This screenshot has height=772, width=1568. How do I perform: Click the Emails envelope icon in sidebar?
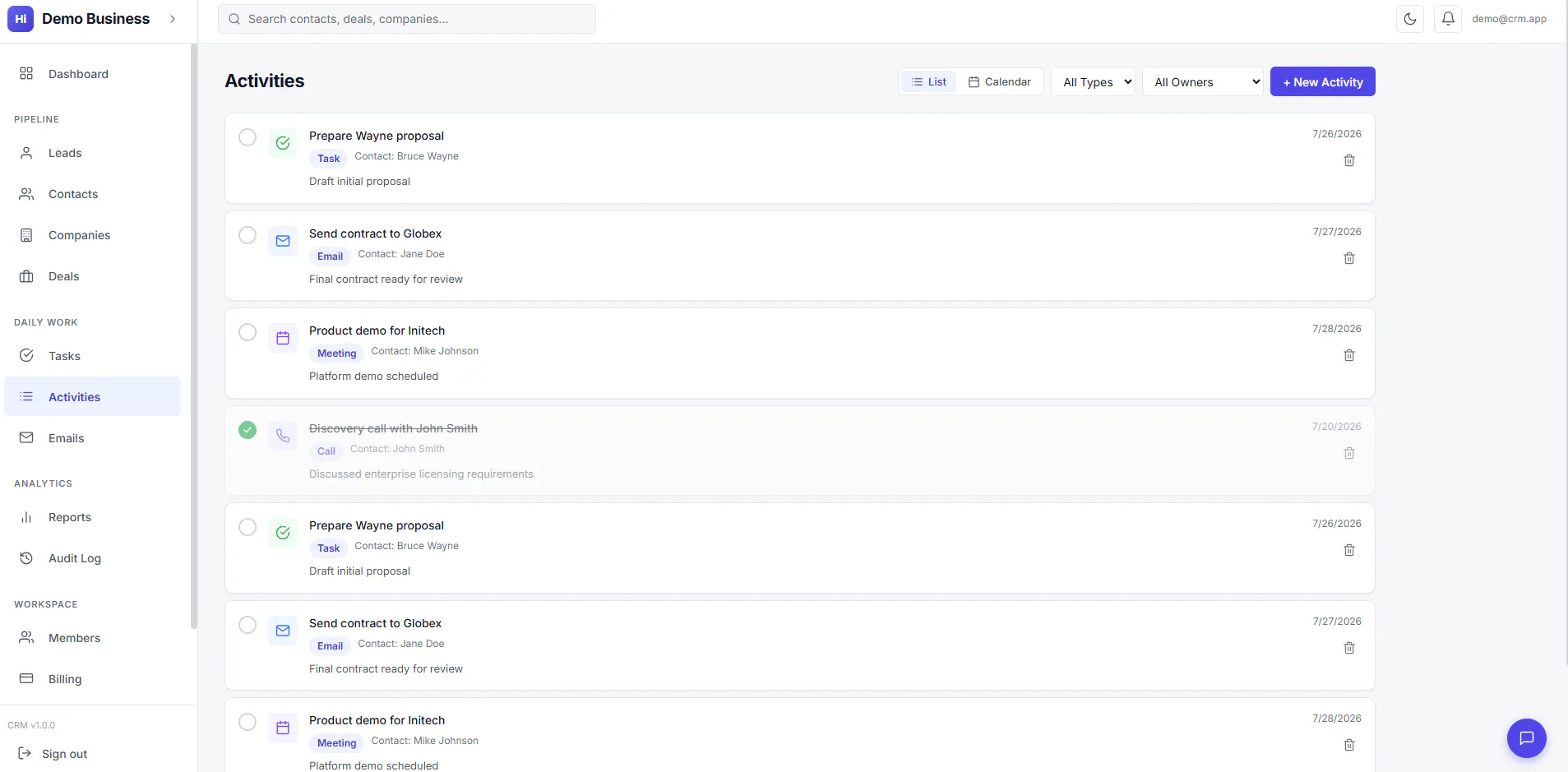click(26, 437)
